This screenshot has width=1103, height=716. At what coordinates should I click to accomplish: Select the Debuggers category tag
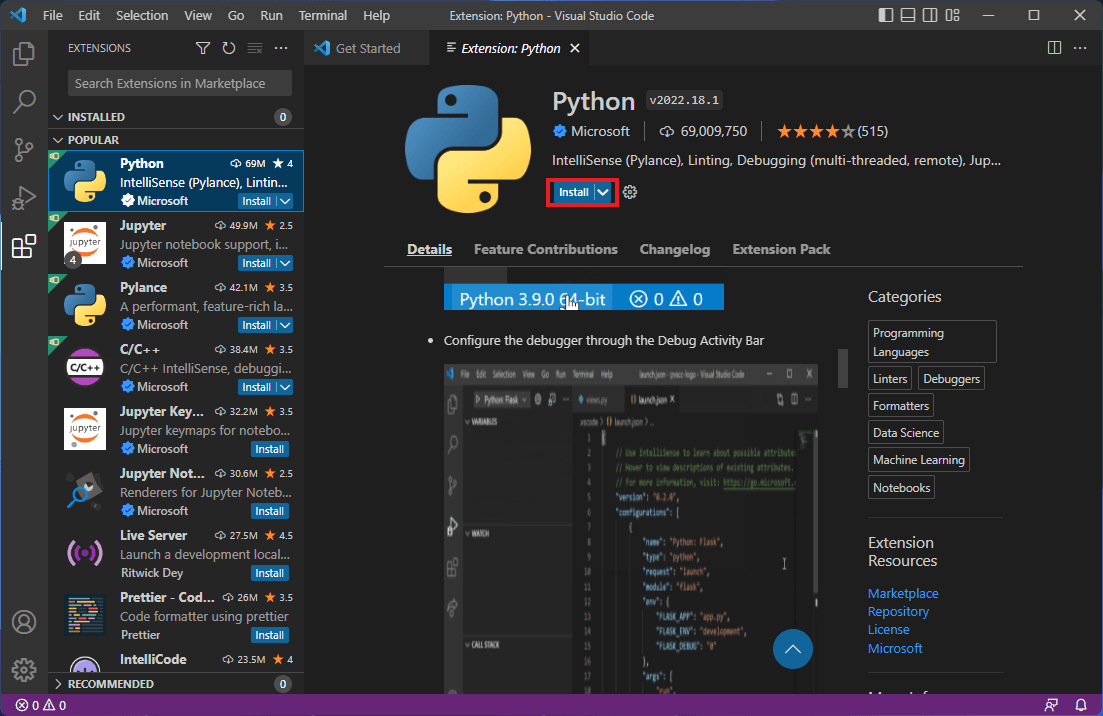[x=951, y=378]
